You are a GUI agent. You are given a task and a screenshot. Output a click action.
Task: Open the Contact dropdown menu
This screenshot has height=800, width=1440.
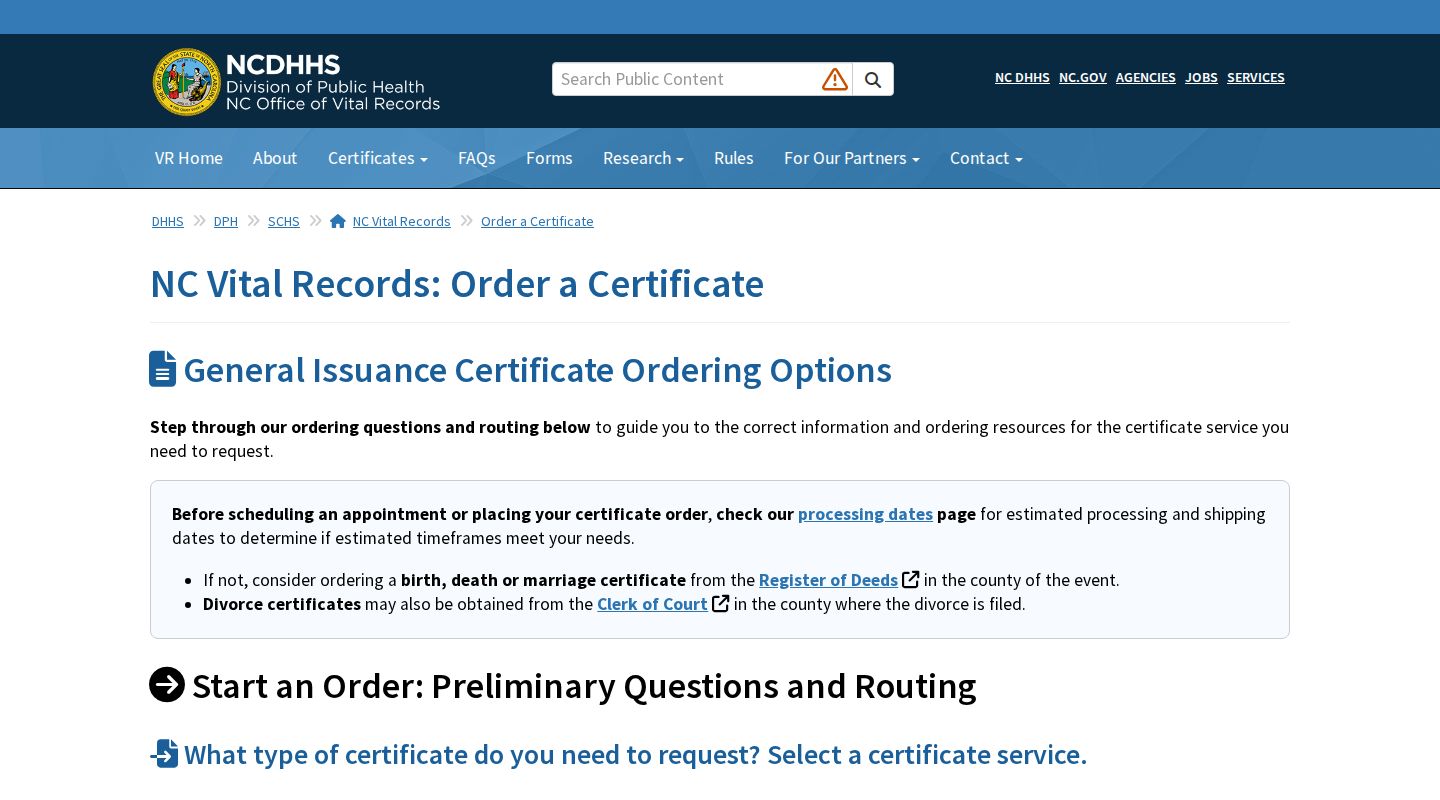click(x=986, y=158)
